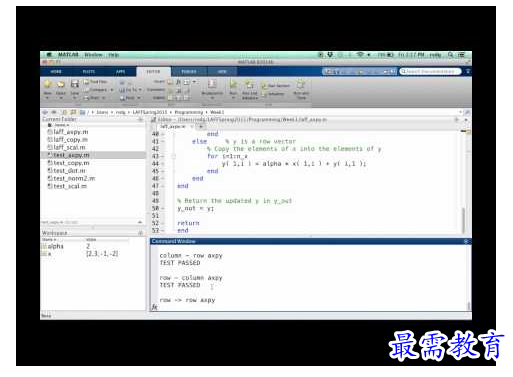513x377 pixels.
Task: Open the Breakpoints dropdown arrow
Action: (212, 98)
